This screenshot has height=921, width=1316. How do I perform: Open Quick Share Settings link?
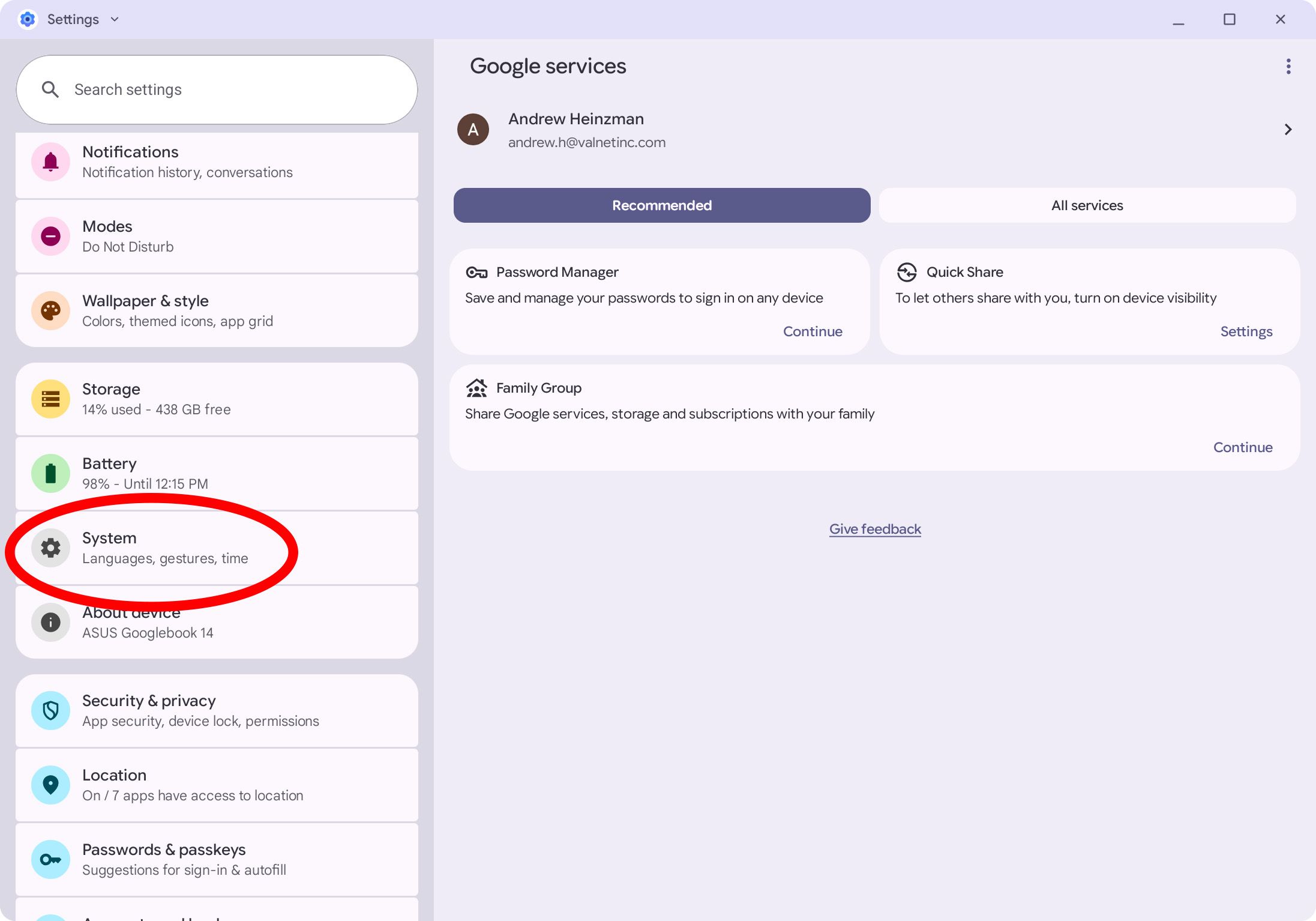1246,332
